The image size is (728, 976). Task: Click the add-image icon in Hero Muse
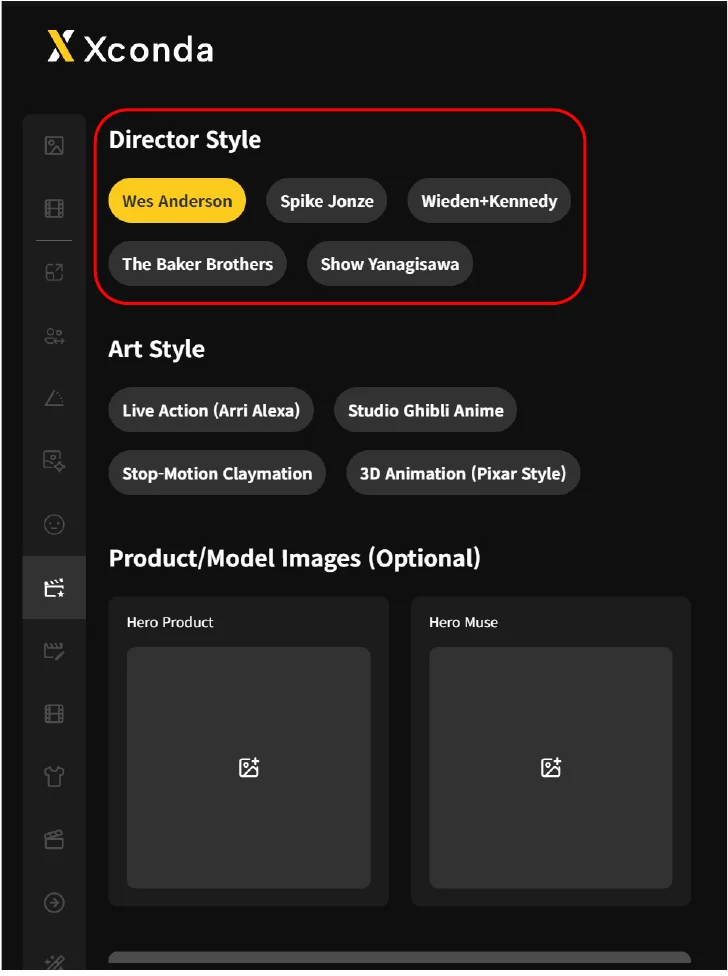pyautogui.click(x=551, y=767)
